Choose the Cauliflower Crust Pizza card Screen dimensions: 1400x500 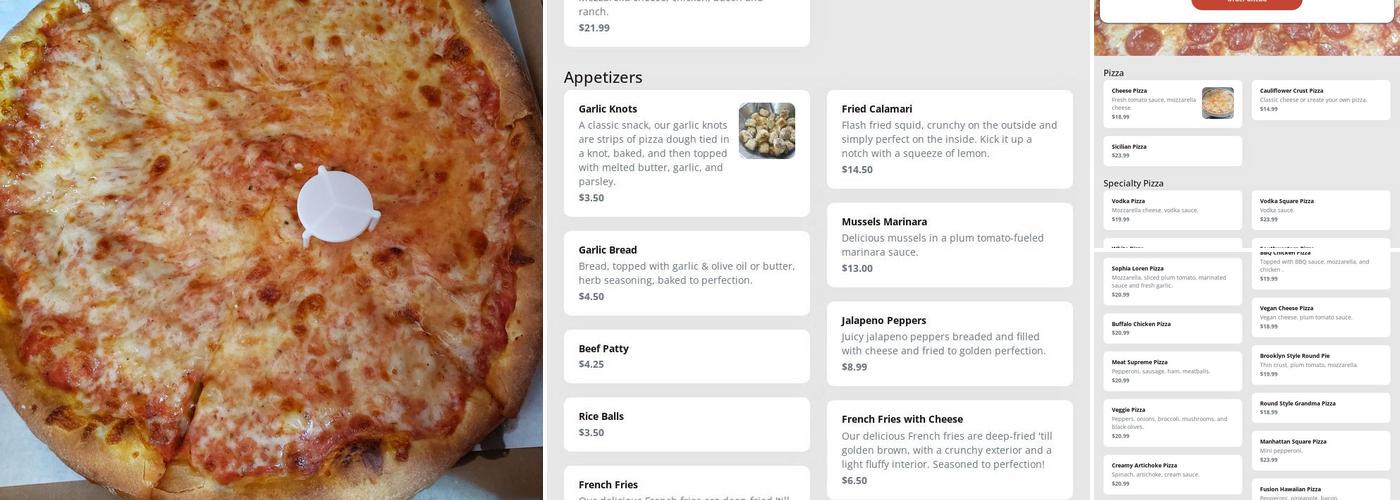pyautogui.click(x=1321, y=100)
